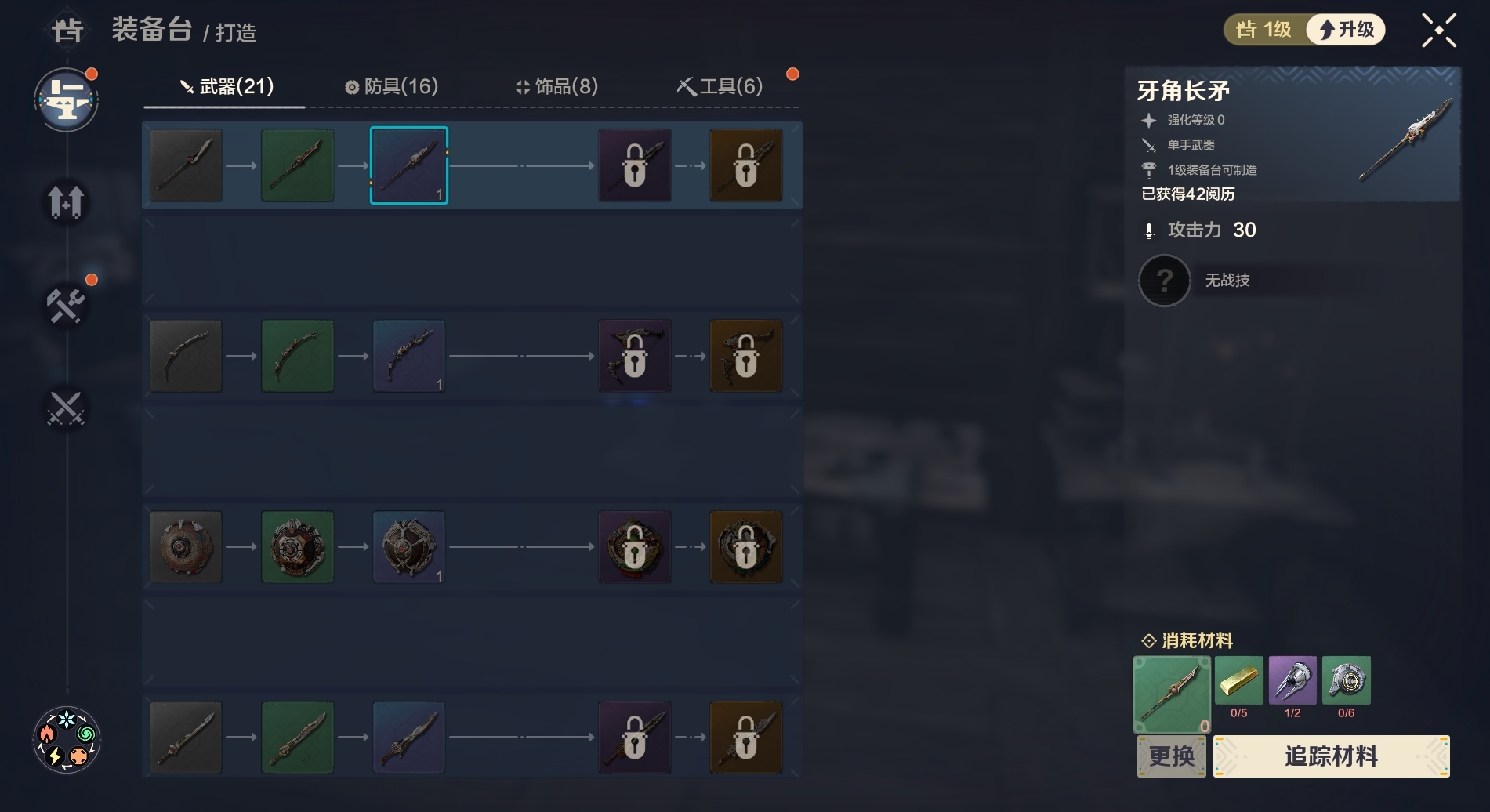1490x812 pixels.
Task: Select the crossed swords sidebar icon
Action: [x=66, y=408]
